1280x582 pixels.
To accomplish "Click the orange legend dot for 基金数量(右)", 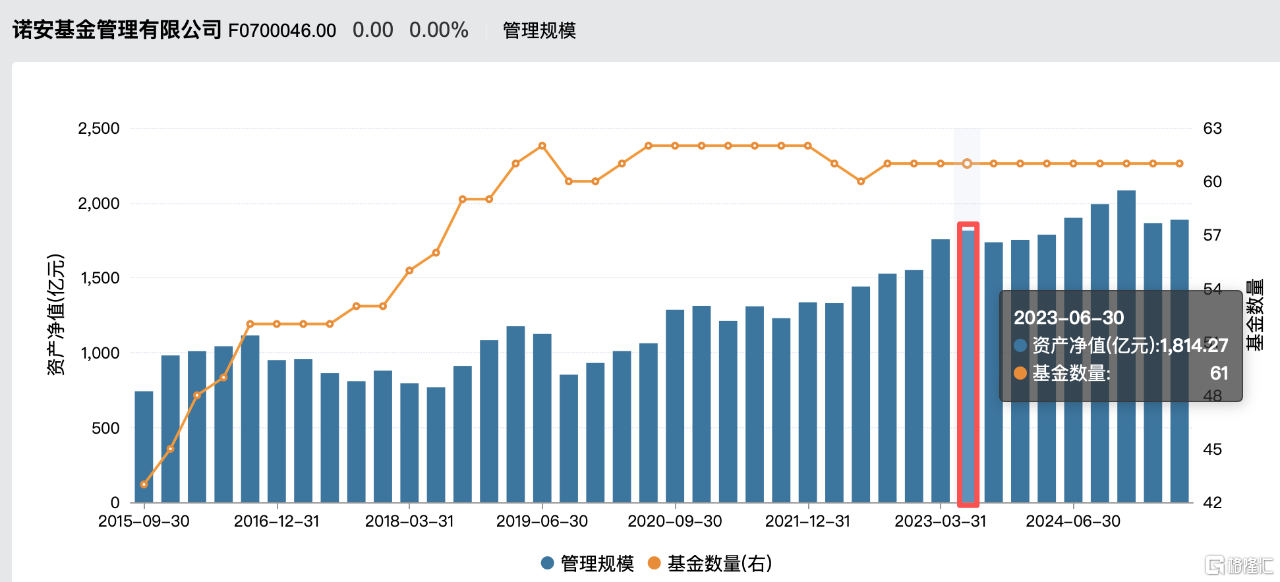I will pyautogui.click(x=654, y=564).
